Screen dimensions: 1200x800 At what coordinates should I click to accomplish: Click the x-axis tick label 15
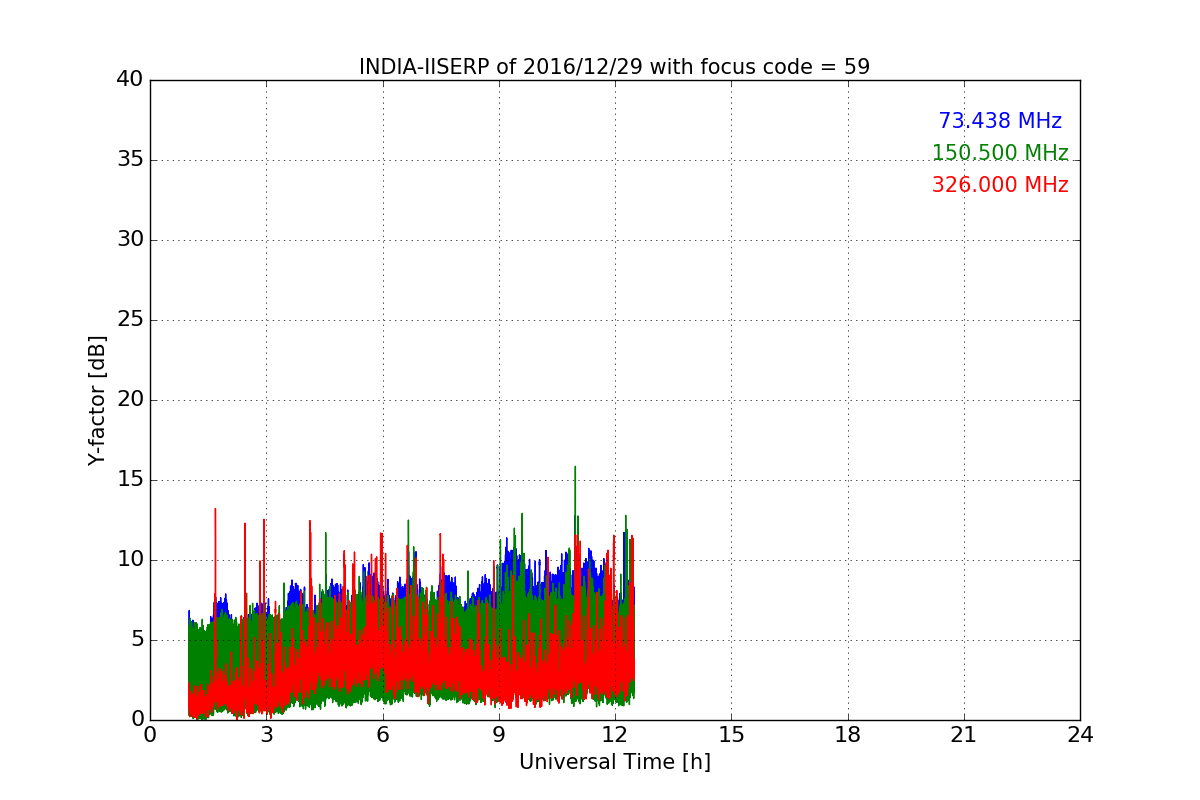tap(731, 735)
